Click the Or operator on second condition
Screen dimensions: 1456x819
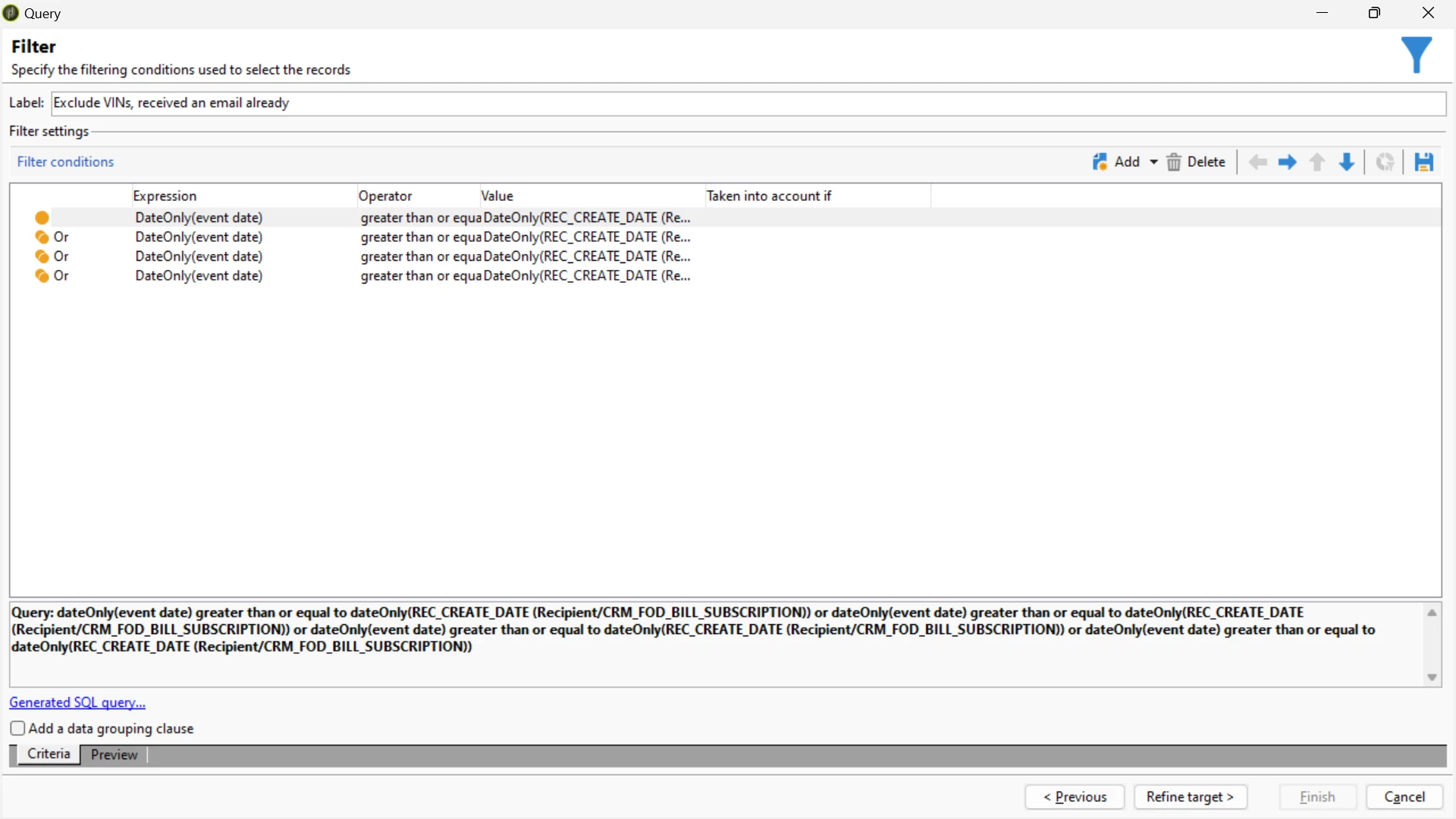tap(61, 237)
